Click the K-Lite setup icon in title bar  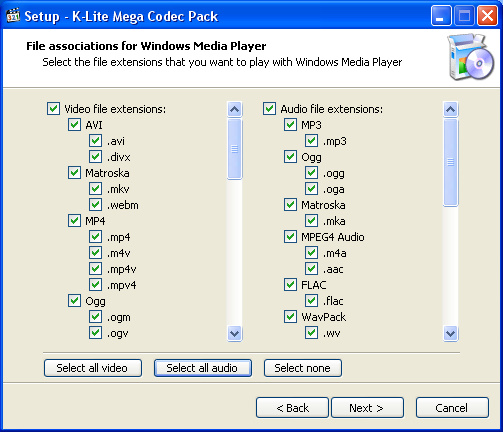(x=13, y=16)
